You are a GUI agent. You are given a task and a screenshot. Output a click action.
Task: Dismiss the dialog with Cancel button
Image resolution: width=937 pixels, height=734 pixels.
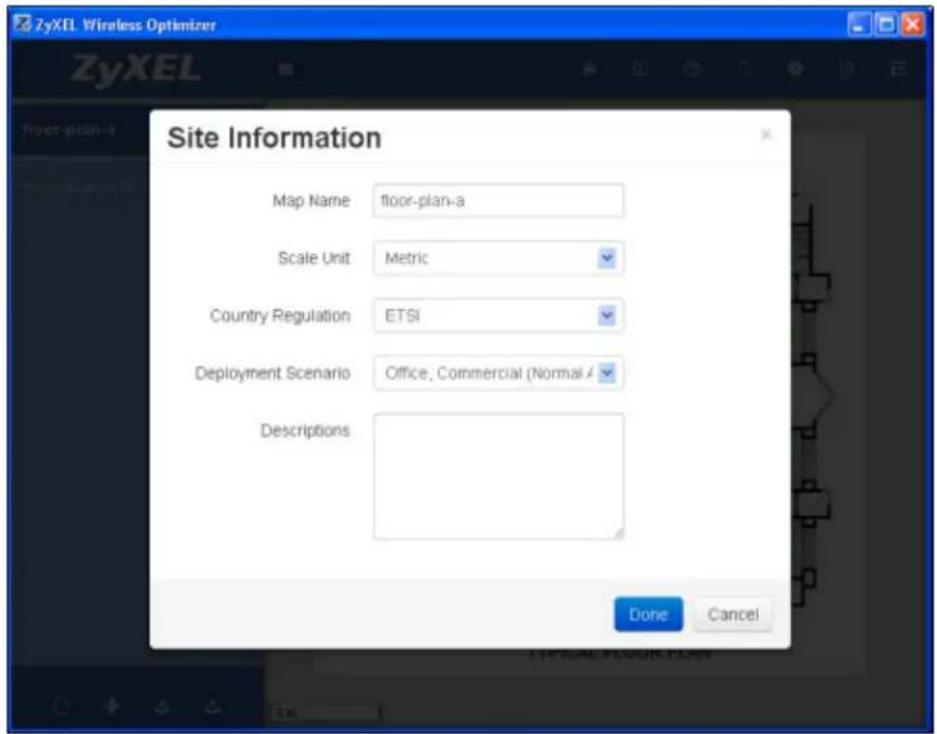733,614
